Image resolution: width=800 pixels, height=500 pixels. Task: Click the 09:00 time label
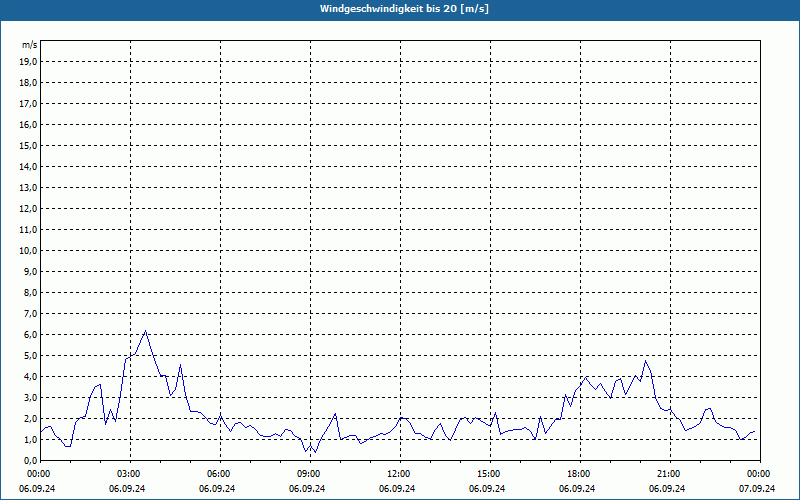point(310,474)
